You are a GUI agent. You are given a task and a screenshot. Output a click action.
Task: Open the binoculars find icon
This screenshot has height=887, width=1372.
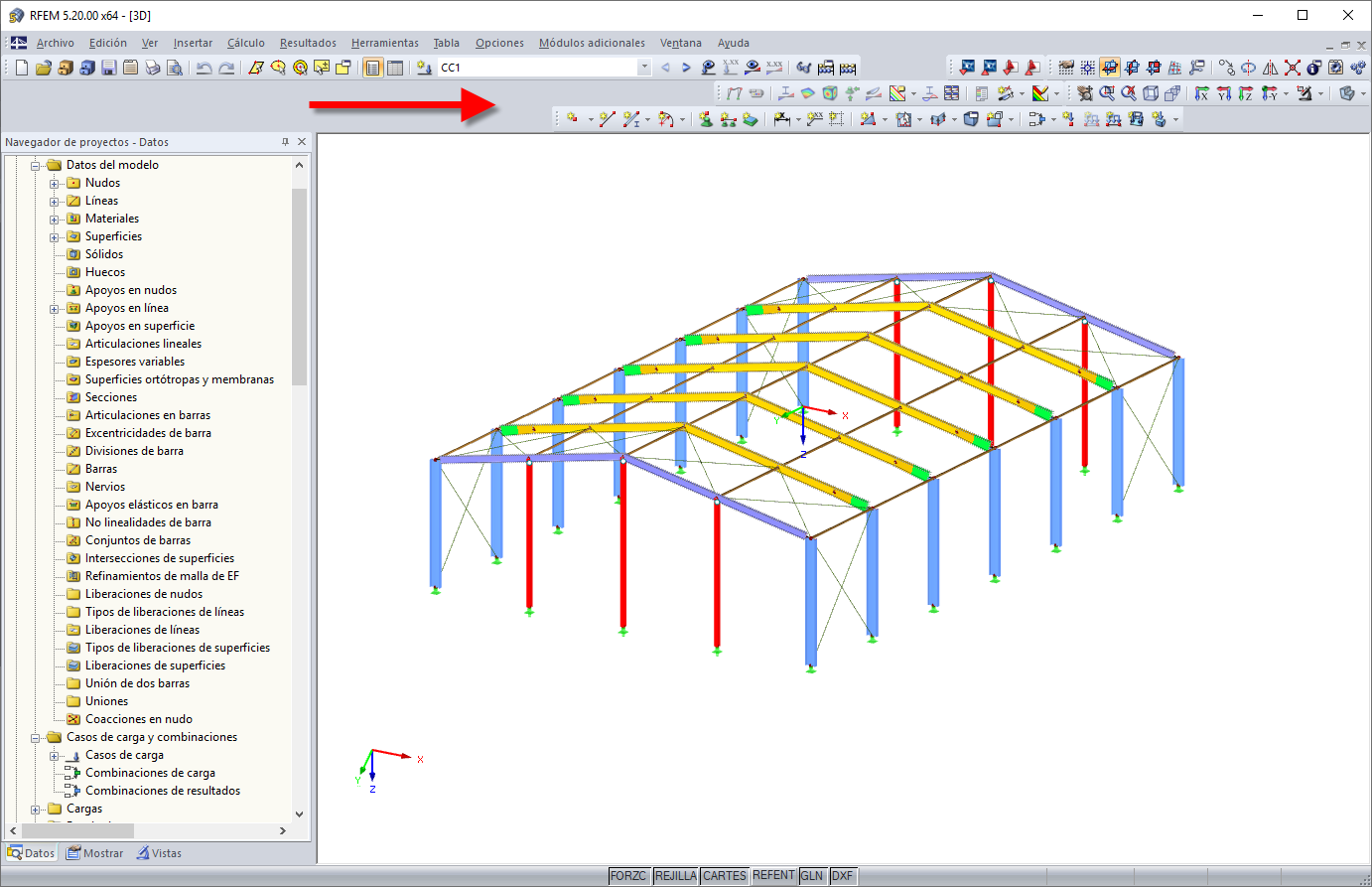pyautogui.click(x=803, y=68)
